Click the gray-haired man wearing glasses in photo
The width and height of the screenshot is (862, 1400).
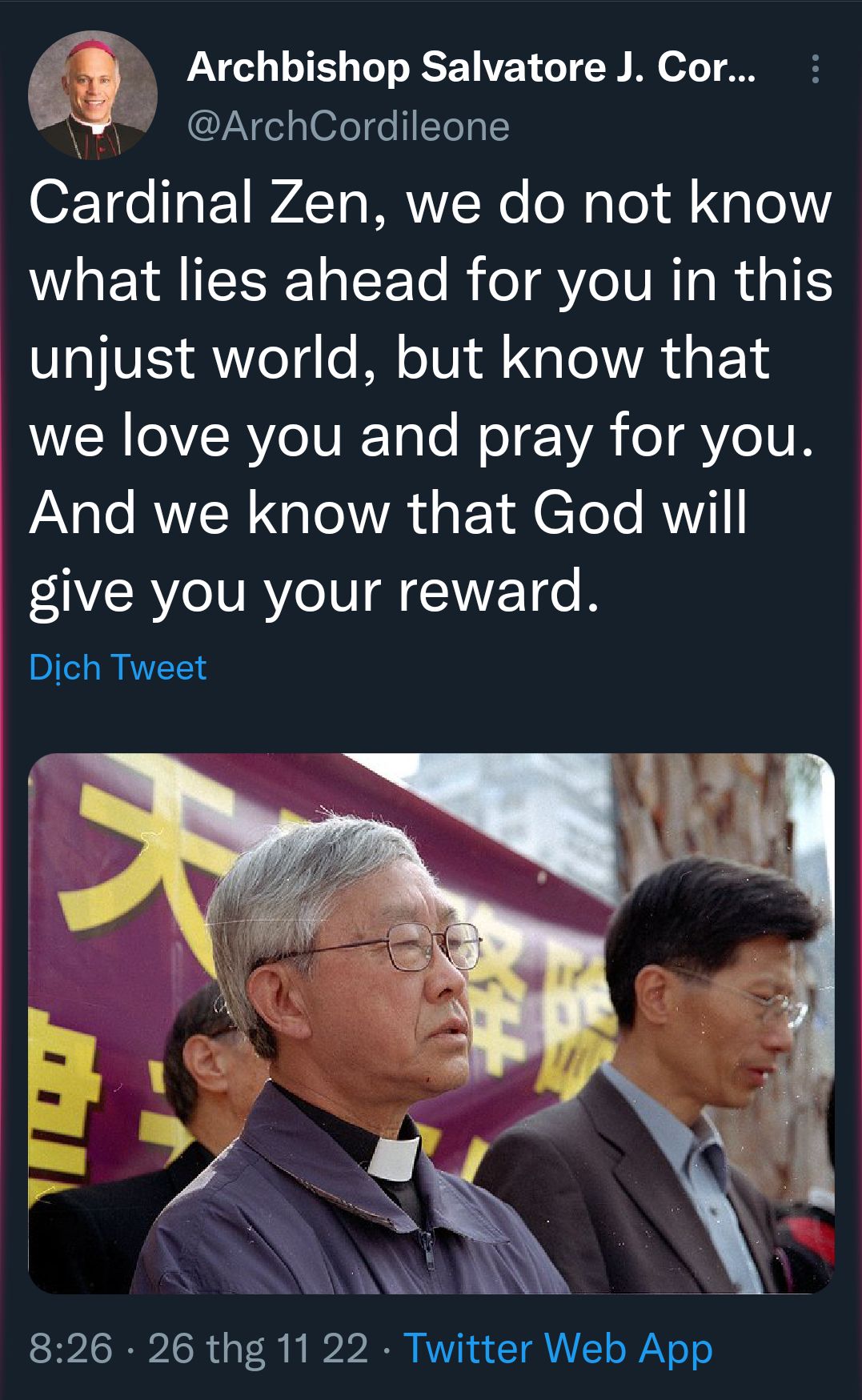coord(360,1057)
